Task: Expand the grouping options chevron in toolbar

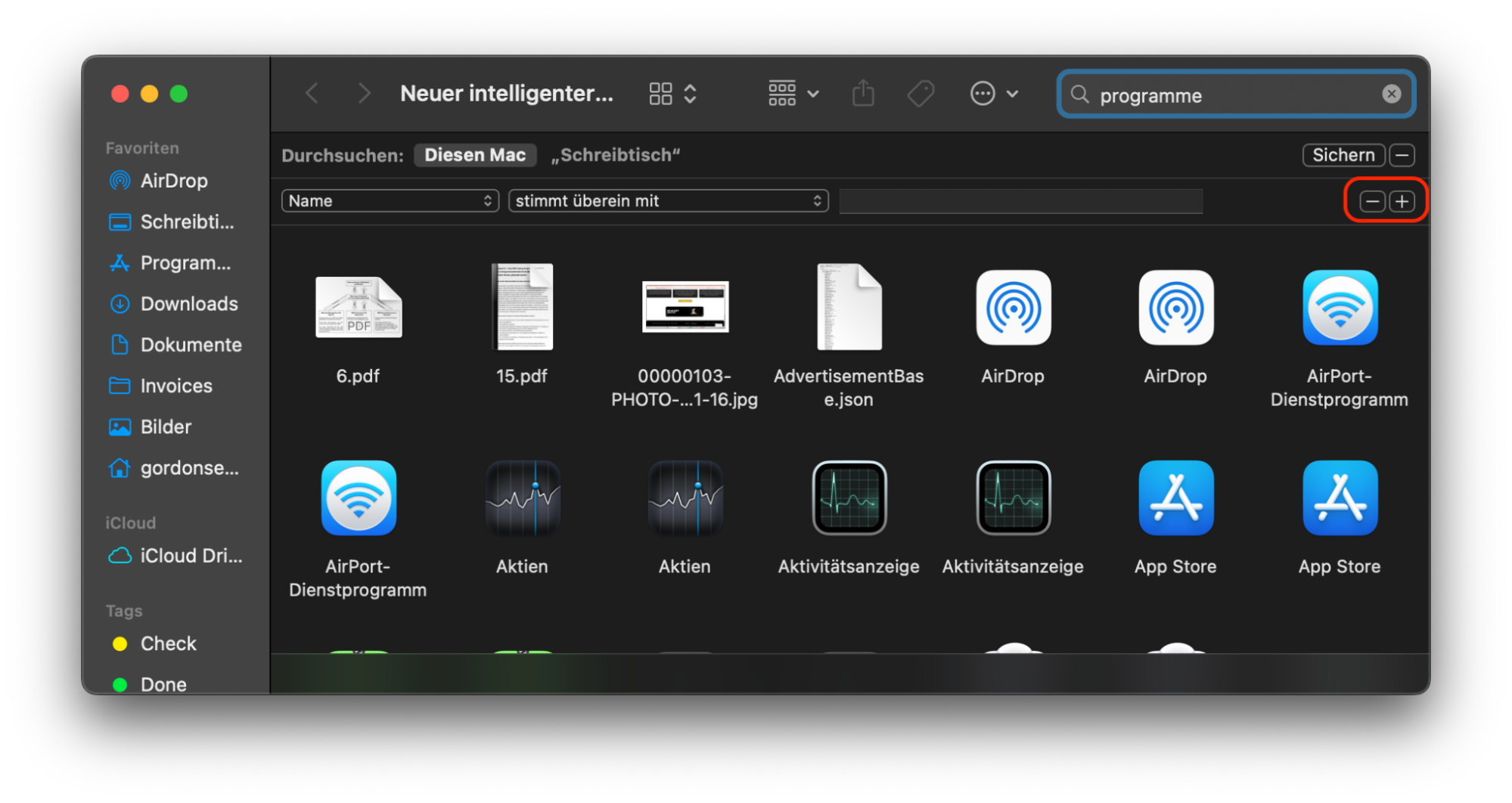Action: (x=815, y=93)
